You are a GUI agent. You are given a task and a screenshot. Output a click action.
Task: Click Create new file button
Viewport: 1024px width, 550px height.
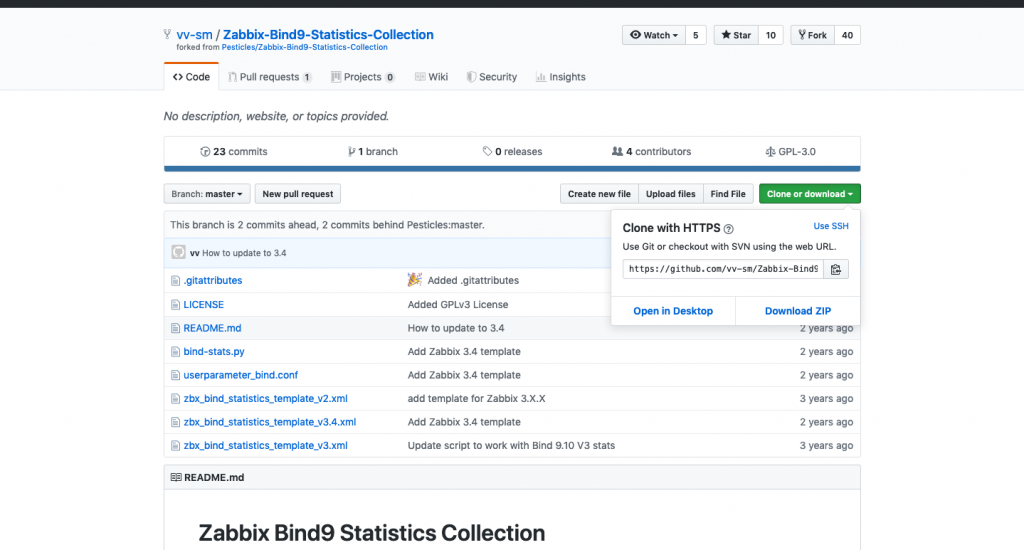tap(599, 194)
